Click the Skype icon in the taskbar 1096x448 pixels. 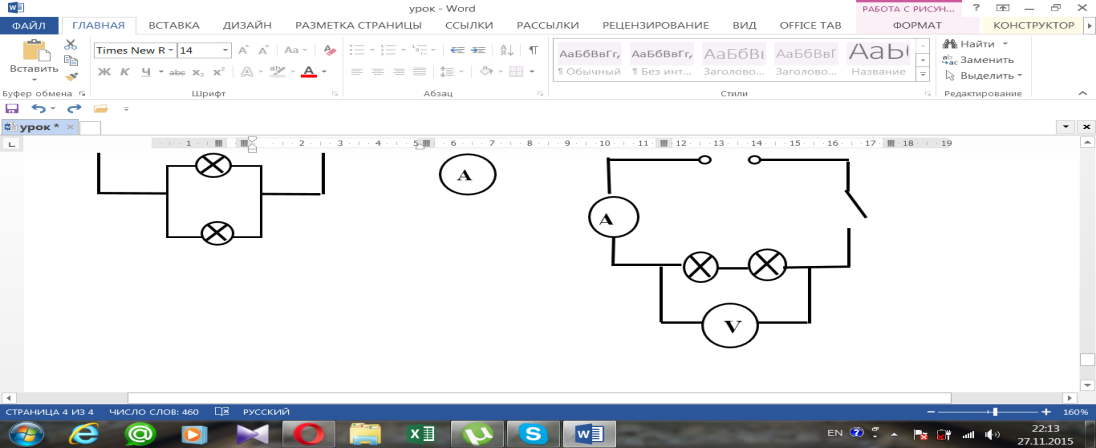pos(531,434)
